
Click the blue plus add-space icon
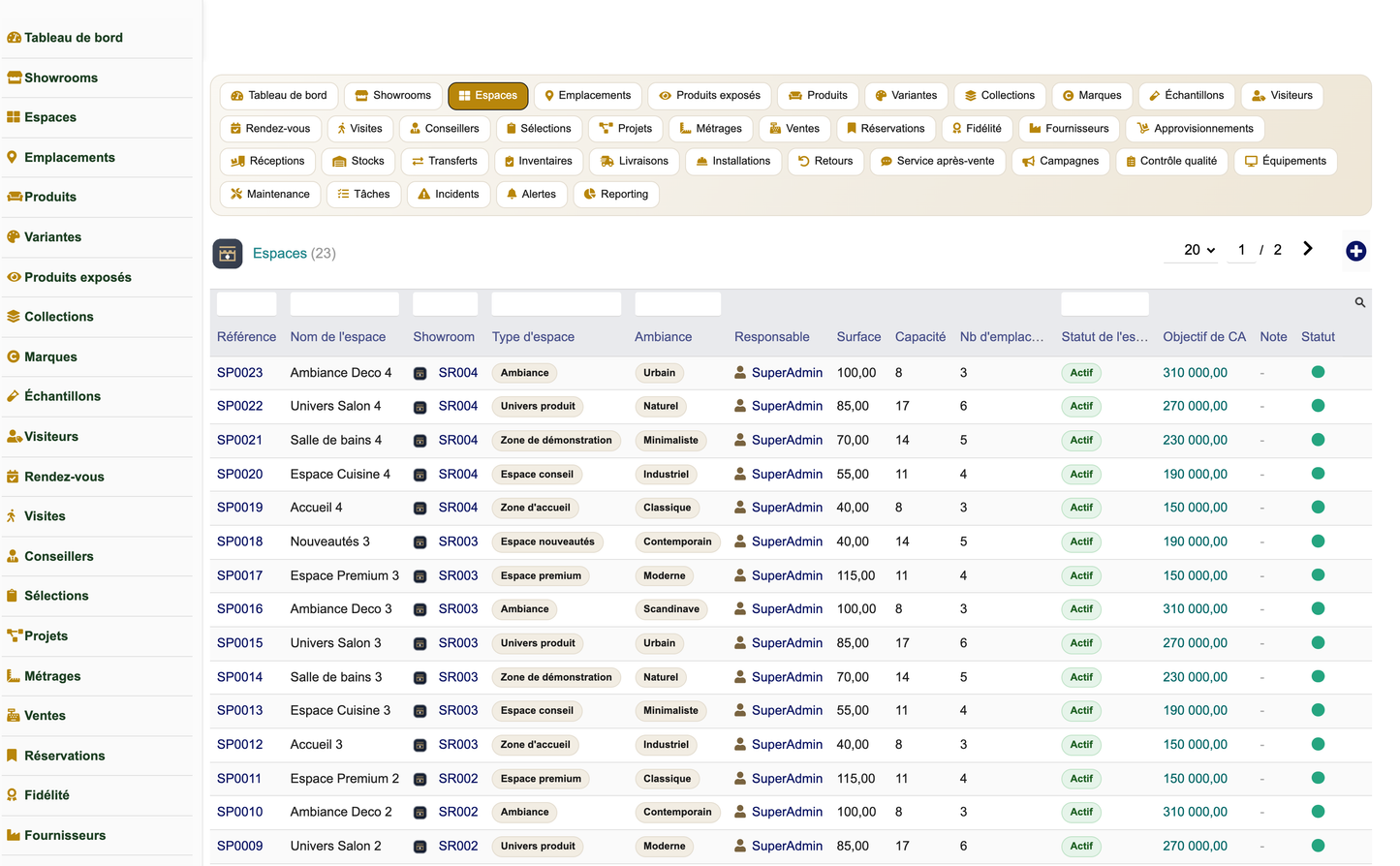tap(1355, 251)
